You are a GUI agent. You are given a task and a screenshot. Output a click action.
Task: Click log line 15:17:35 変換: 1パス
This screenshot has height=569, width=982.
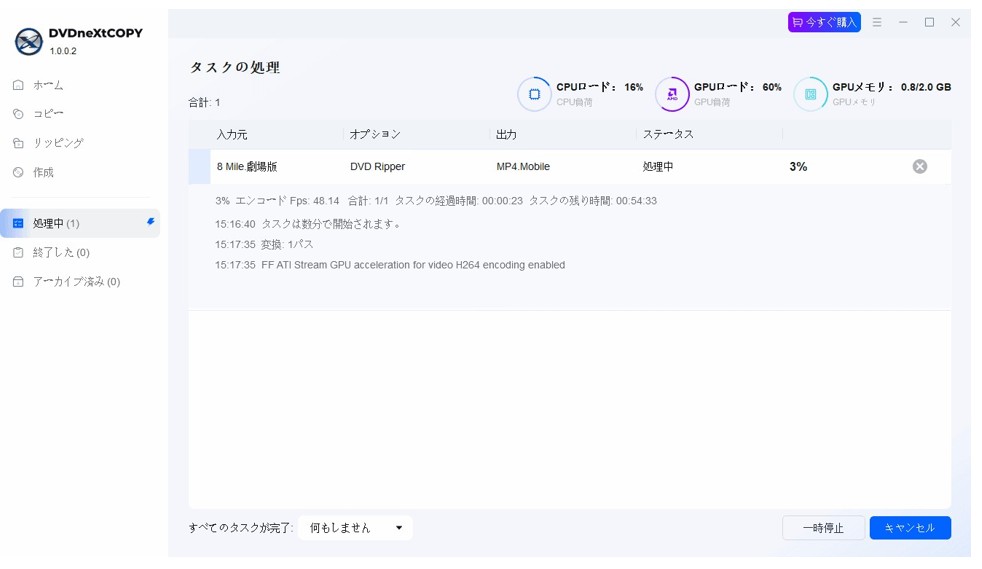(x=264, y=245)
